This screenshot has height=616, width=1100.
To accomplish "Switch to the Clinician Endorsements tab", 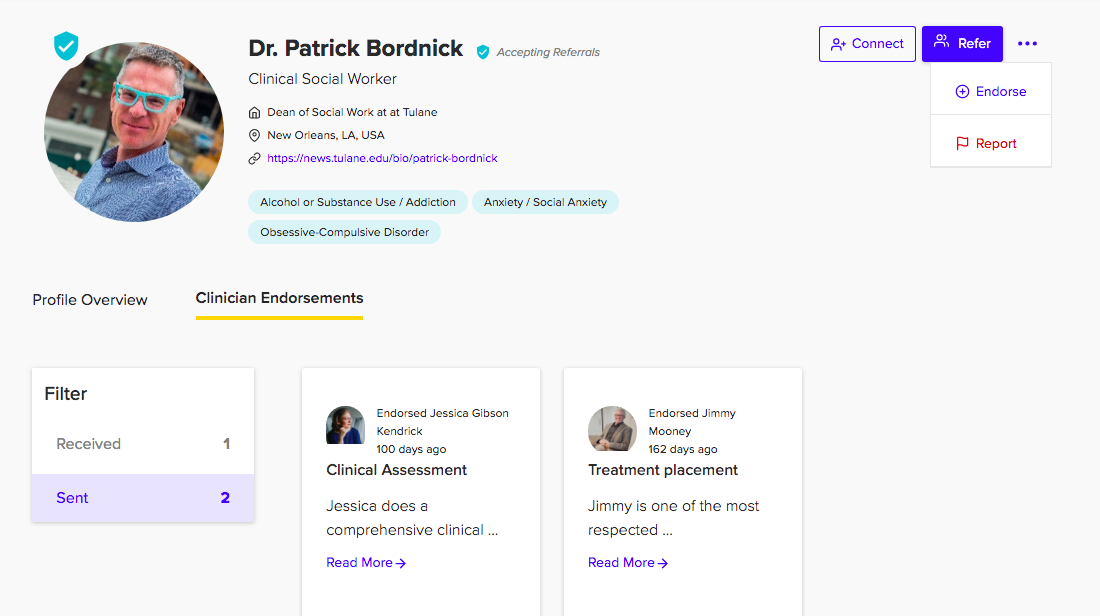I will click(x=279, y=298).
